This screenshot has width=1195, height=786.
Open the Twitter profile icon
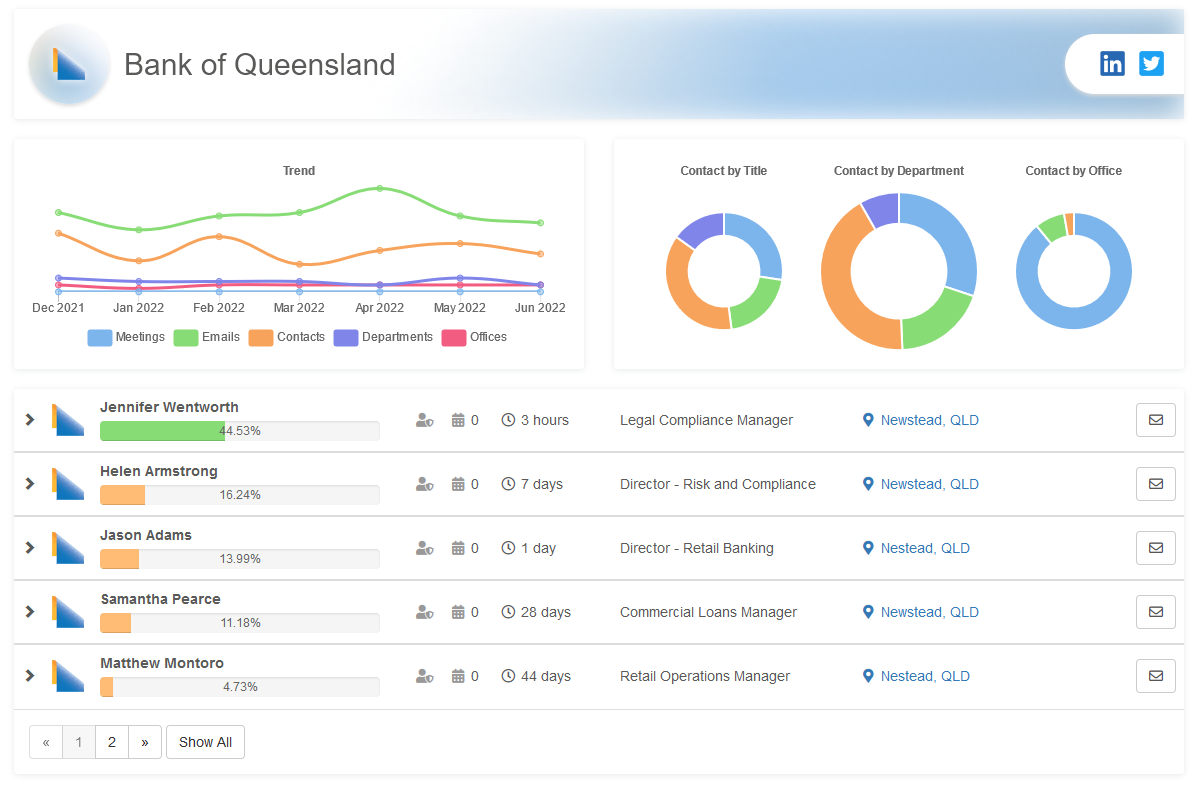1152,64
